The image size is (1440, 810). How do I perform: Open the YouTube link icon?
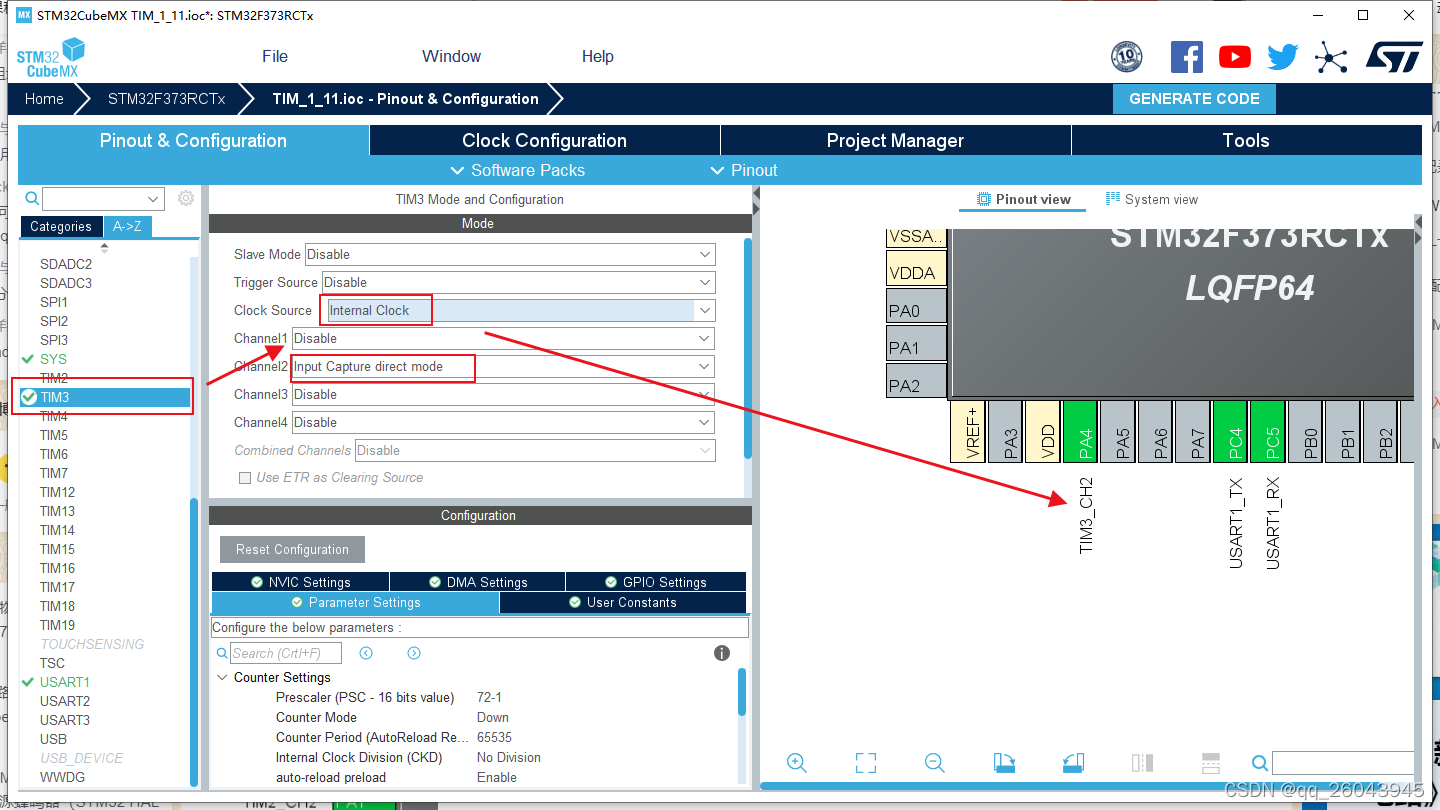click(1234, 57)
